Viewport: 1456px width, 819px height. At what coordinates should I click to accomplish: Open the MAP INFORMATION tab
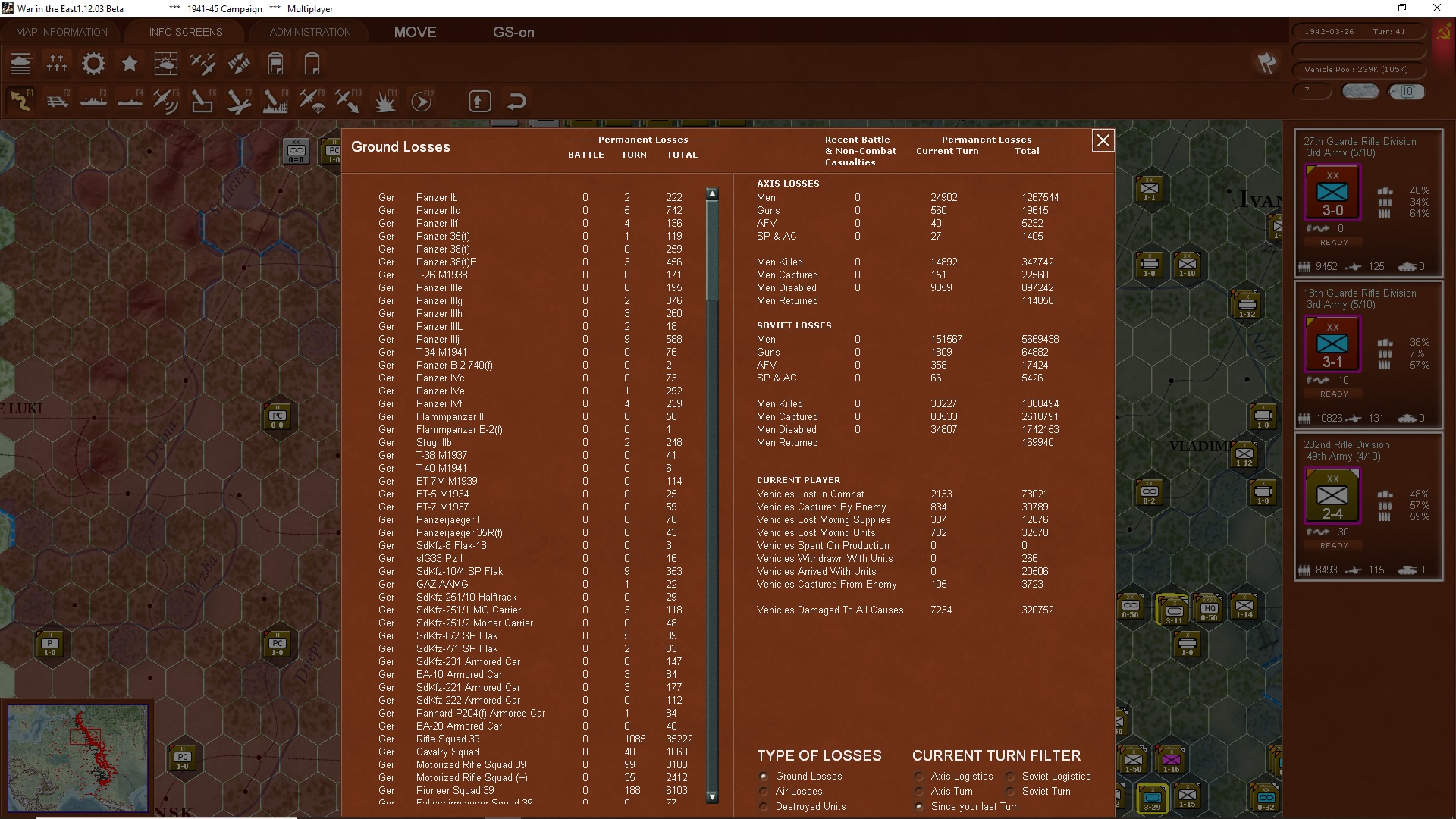[61, 32]
